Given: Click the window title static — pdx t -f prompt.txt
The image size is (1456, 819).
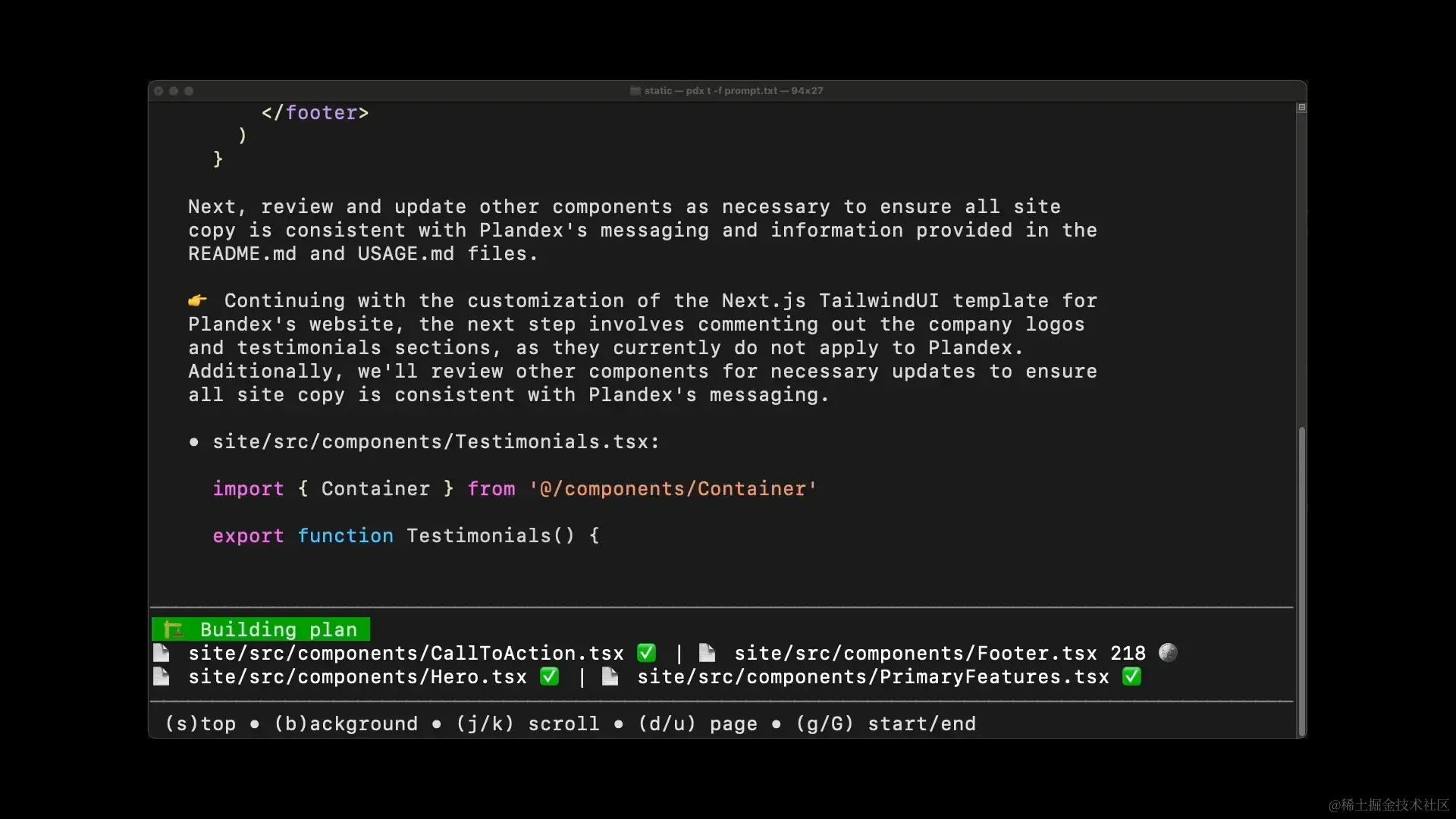Looking at the screenshot, I should 733,91.
